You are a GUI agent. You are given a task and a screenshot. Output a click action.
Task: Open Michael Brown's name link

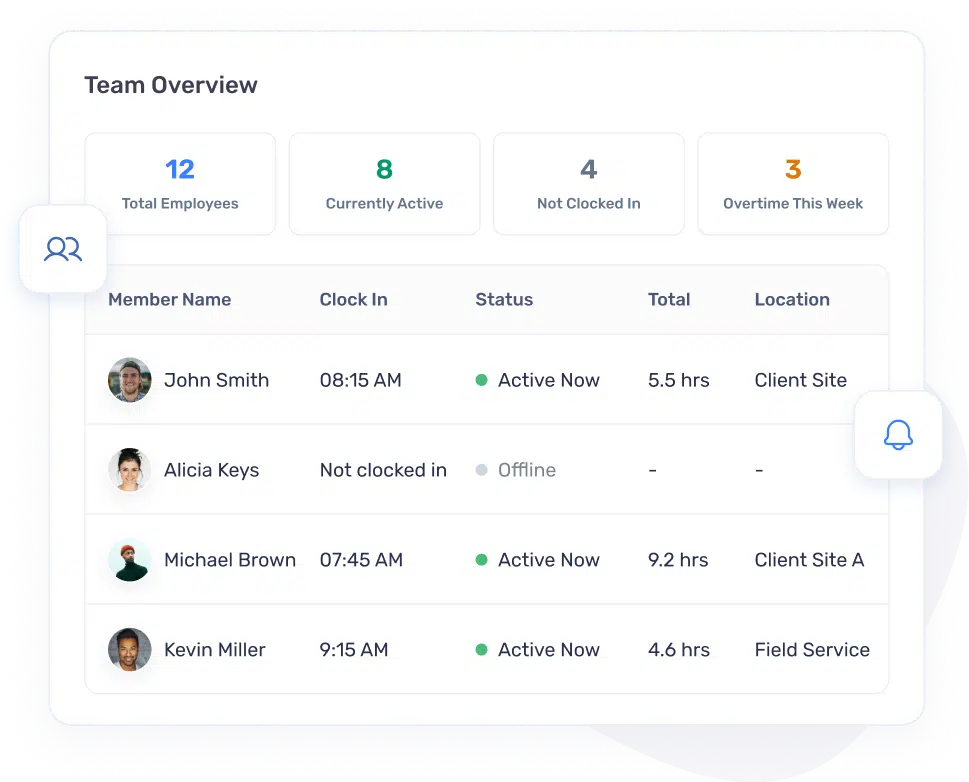click(230, 560)
